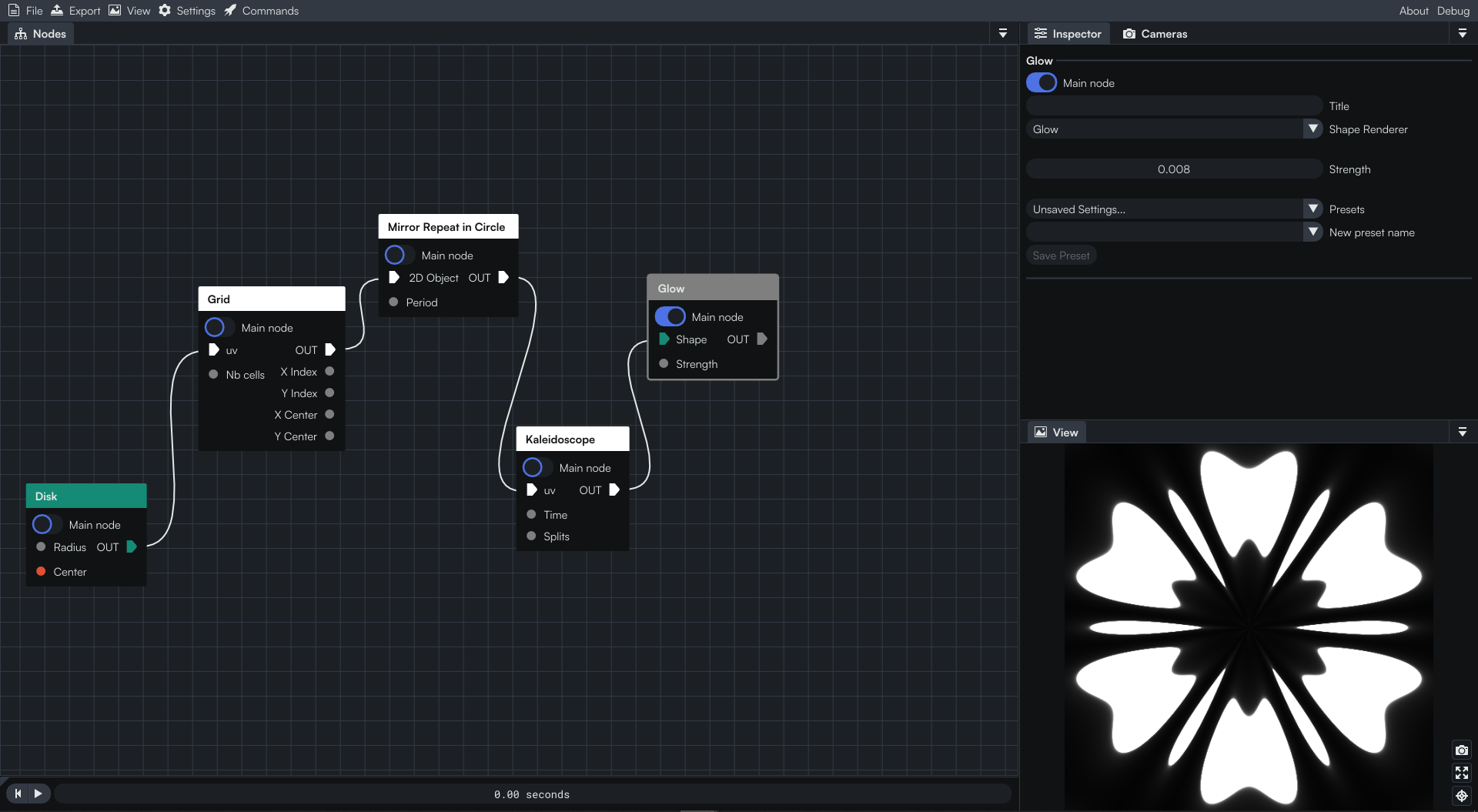Click the Grid node OUT pin
This screenshot has width=1478, height=812.
click(x=330, y=350)
